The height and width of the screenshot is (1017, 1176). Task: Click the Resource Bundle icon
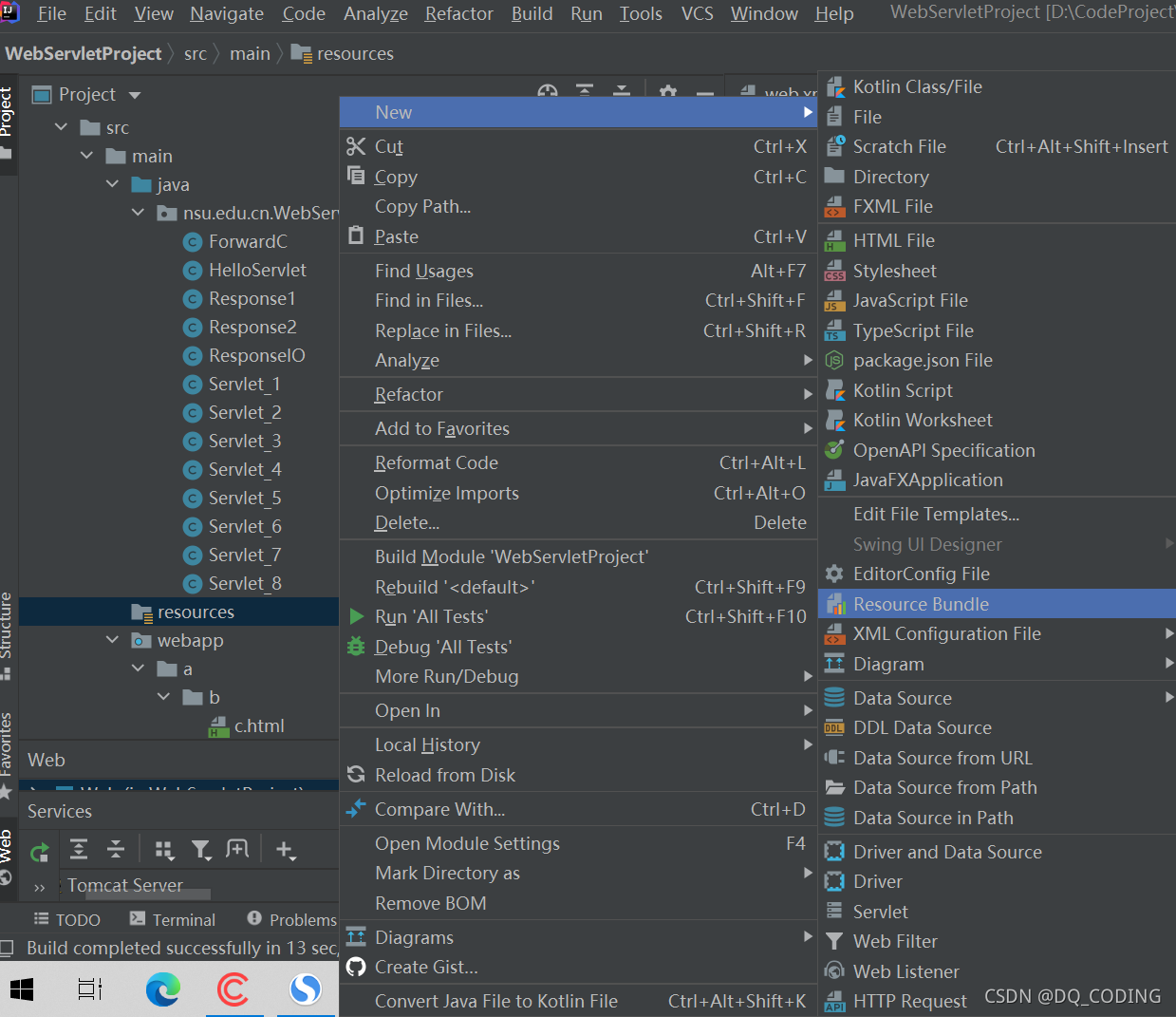tap(835, 604)
